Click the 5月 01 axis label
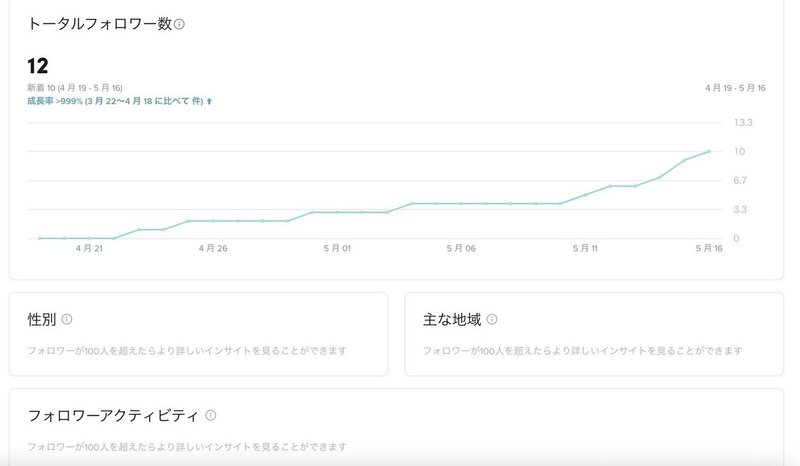Image resolution: width=800 pixels, height=466 pixels. point(337,248)
